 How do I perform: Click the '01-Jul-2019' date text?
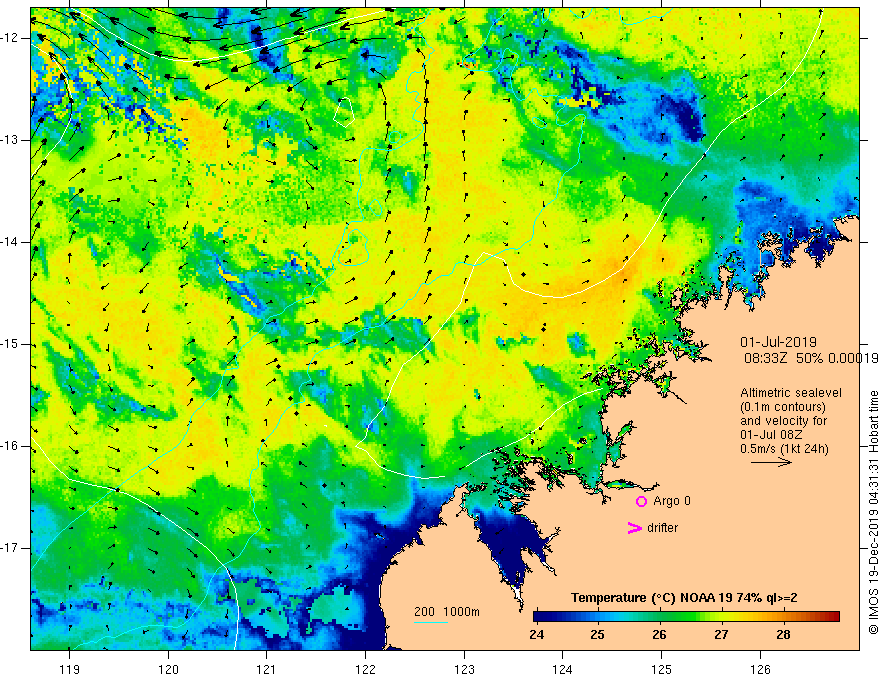coord(778,342)
